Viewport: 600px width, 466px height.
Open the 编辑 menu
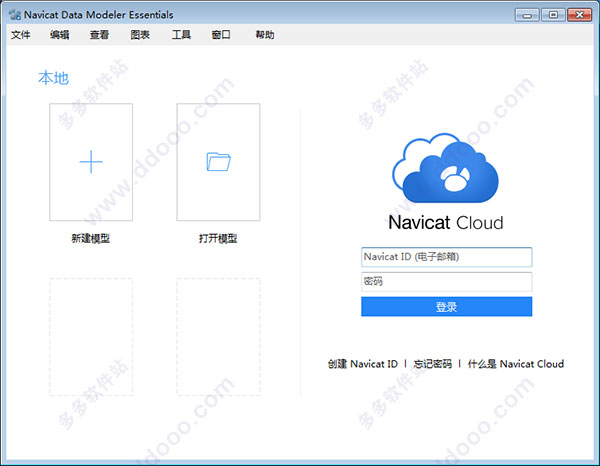tap(60, 35)
